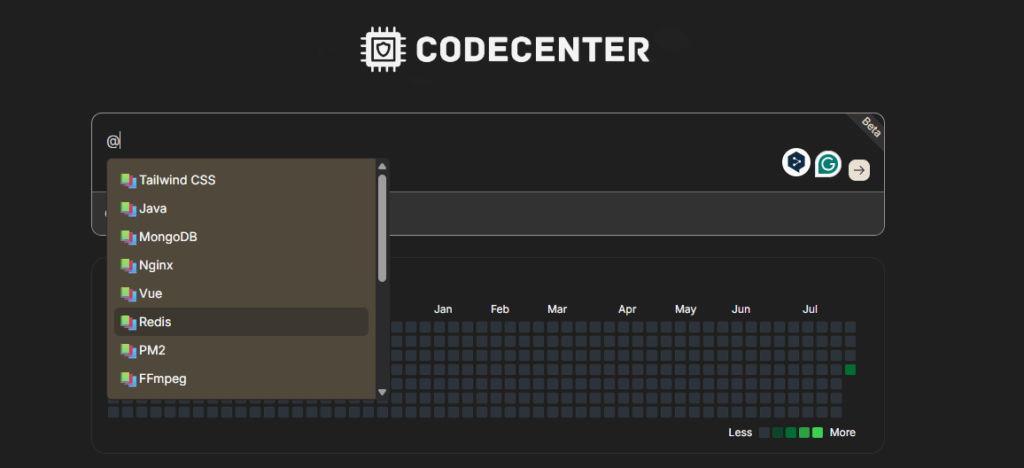This screenshot has height=468, width=1024.
Task: Click the Beta corner ribbon
Action: pos(871,127)
